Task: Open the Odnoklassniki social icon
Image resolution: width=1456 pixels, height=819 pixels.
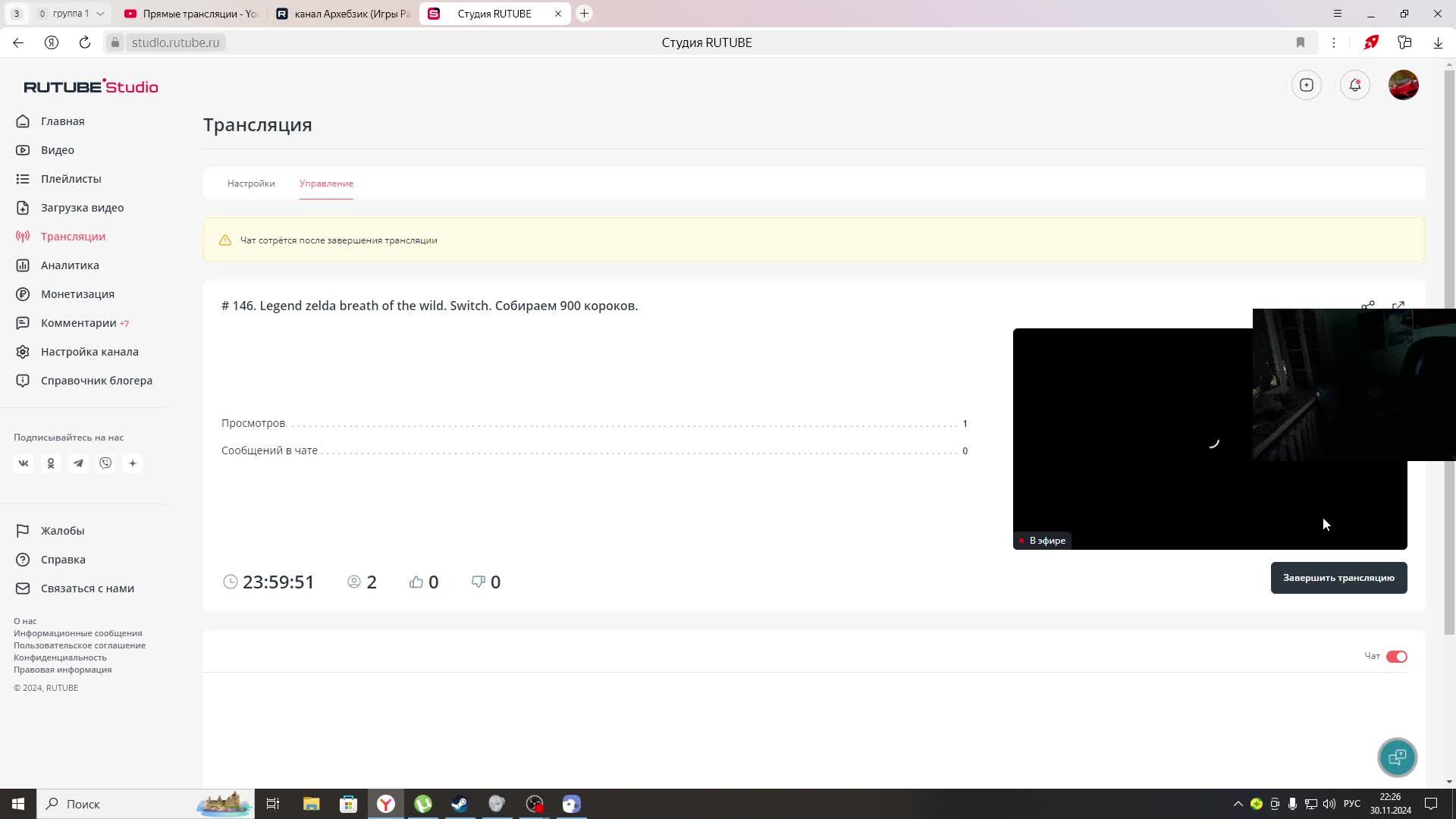Action: coord(51,463)
